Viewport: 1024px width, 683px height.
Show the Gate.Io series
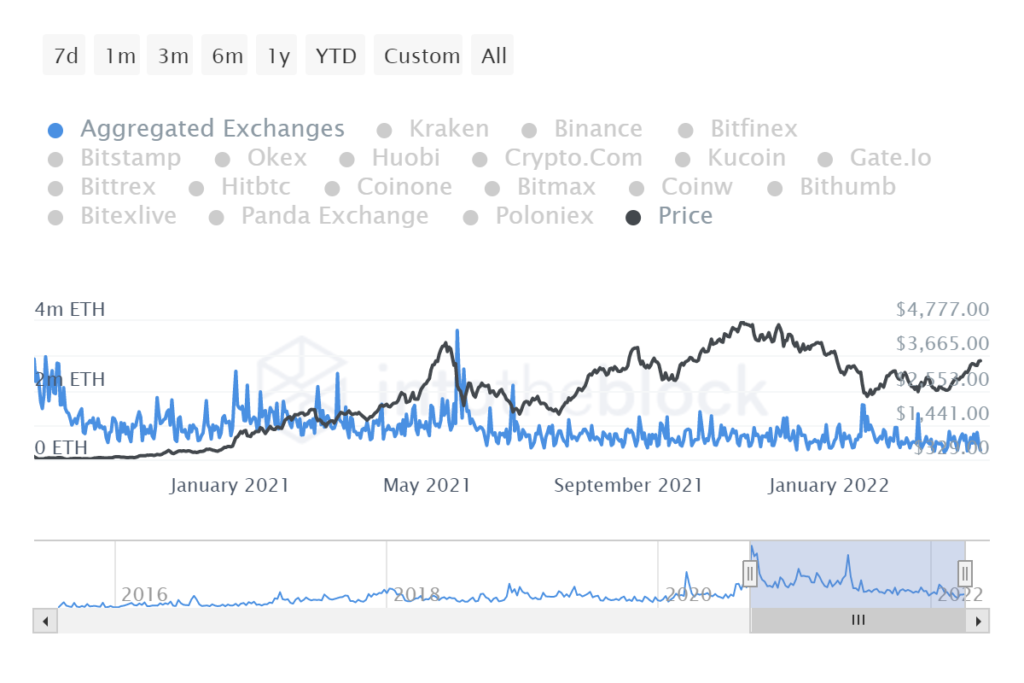pos(874,158)
